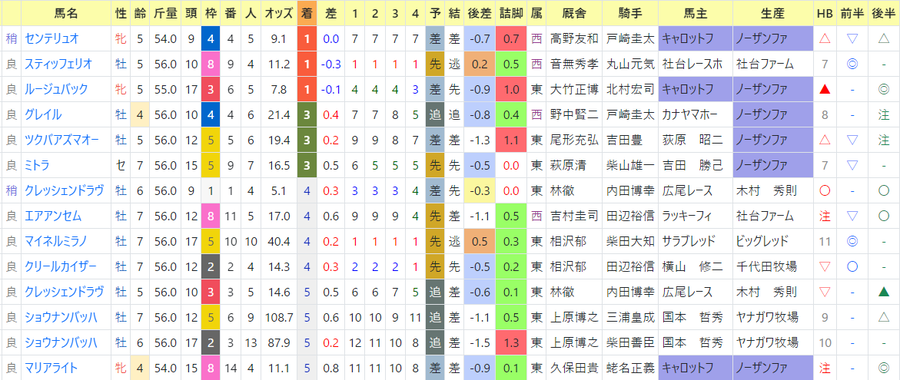This screenshot has height=380, width=900.
Task: Click the ◎ mark in スティッフェリオ's 前半 cell
Action: (852, 64)
